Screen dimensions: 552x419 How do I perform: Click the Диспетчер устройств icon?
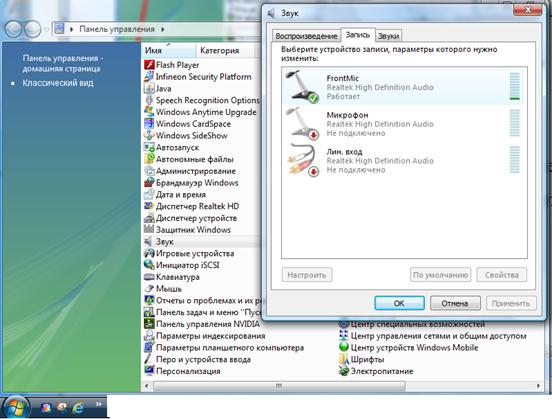(149, 218)
